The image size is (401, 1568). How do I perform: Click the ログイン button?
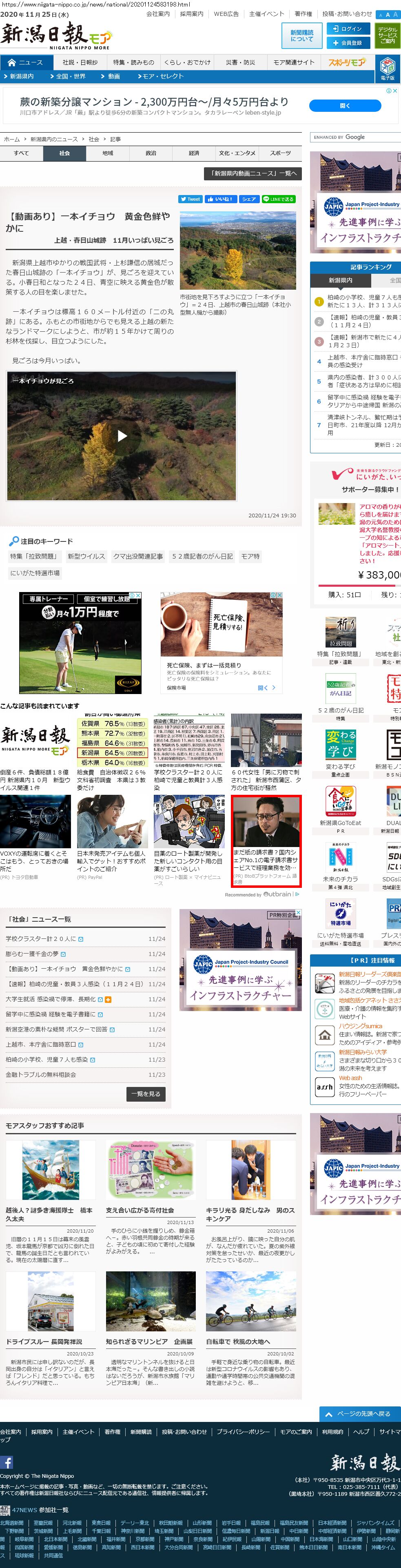click(x=347, y=29)
